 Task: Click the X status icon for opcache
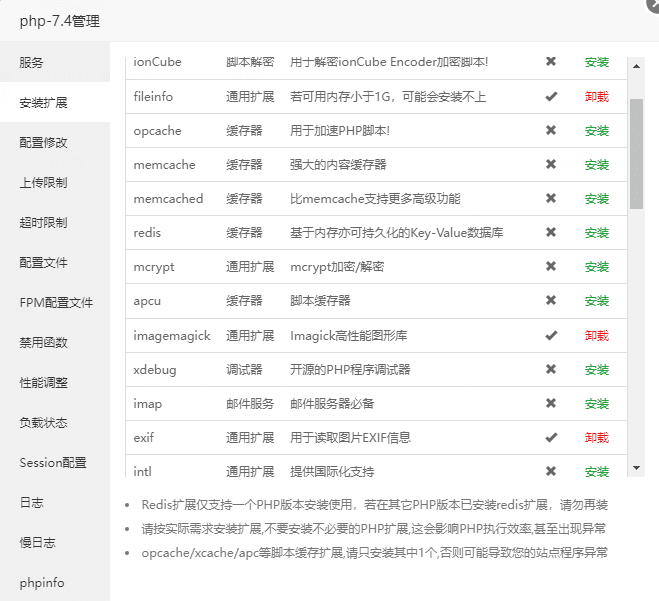[x=550, y=131]
